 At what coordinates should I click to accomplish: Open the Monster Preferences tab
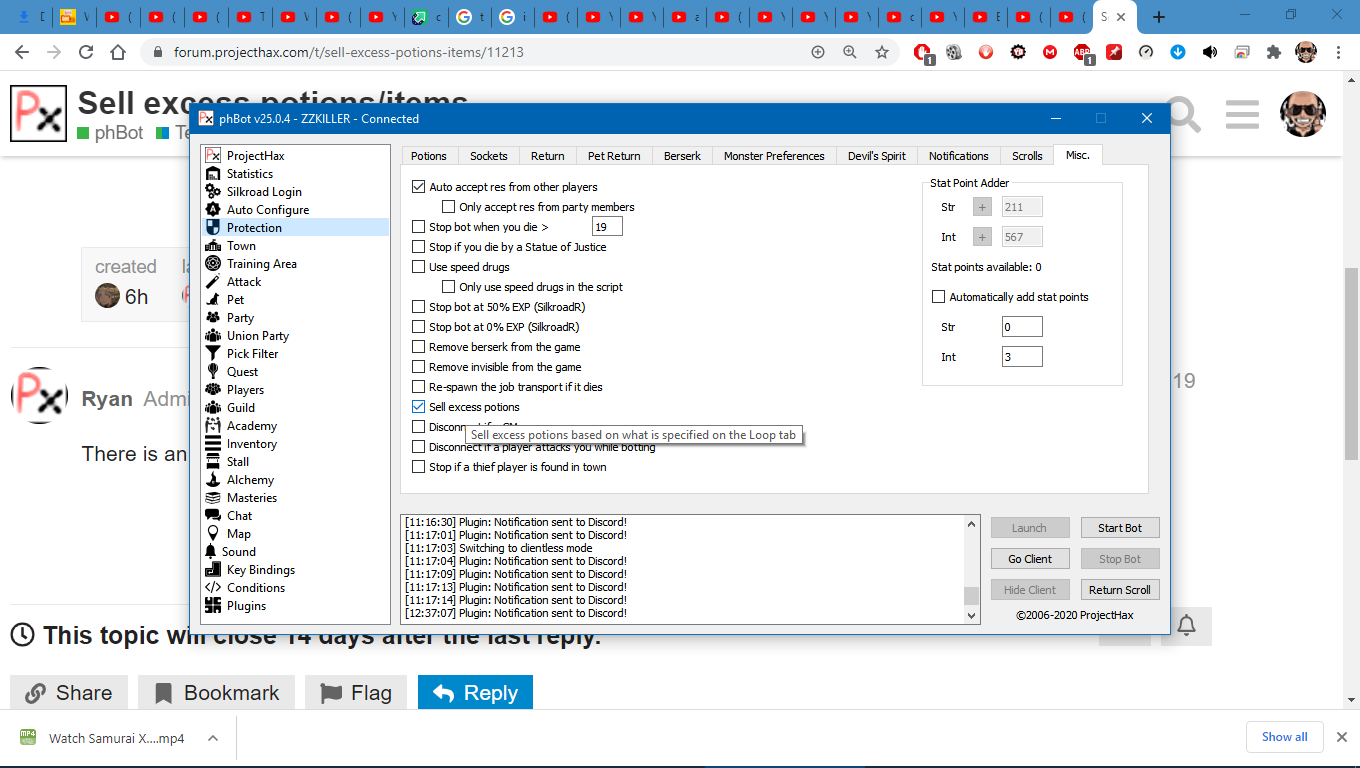773,156
